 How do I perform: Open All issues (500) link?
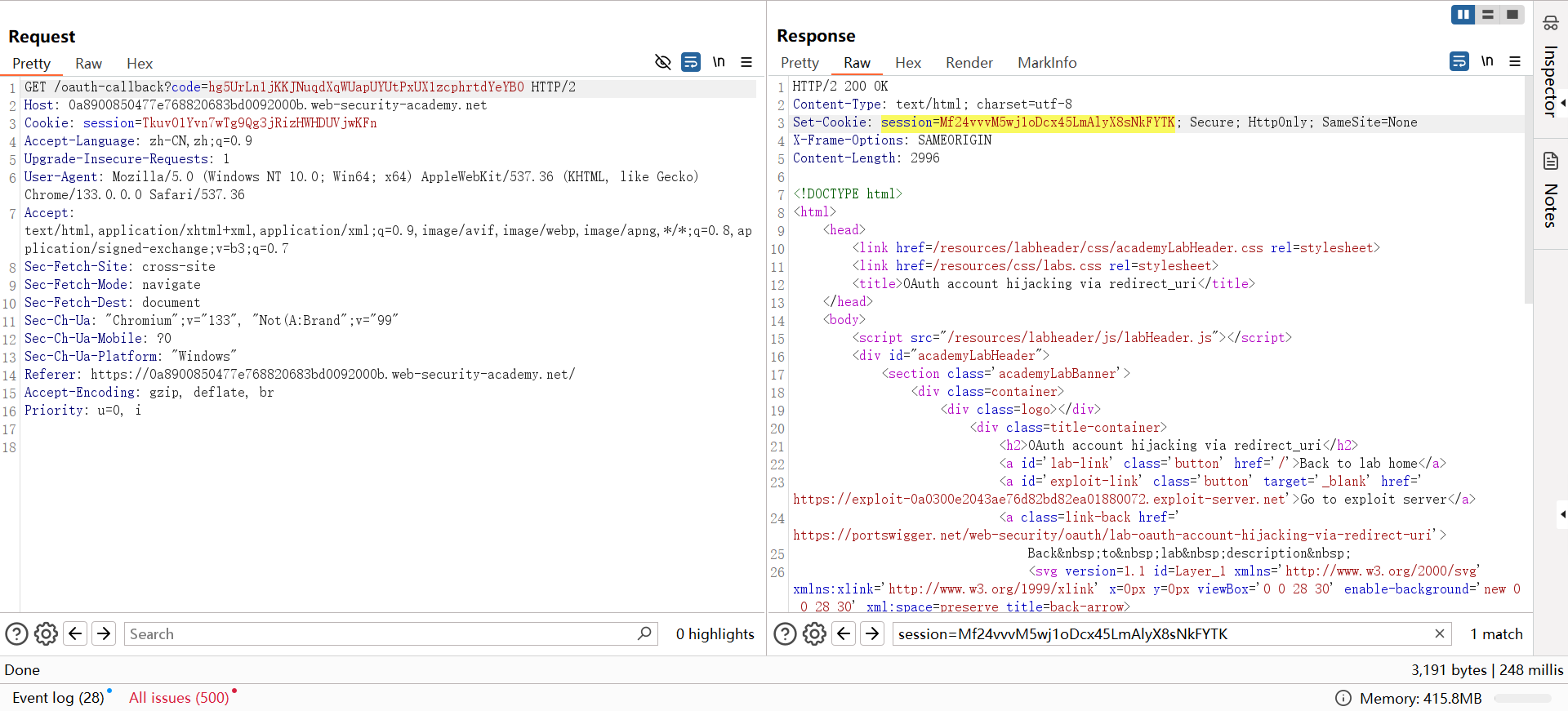point(179,698)
